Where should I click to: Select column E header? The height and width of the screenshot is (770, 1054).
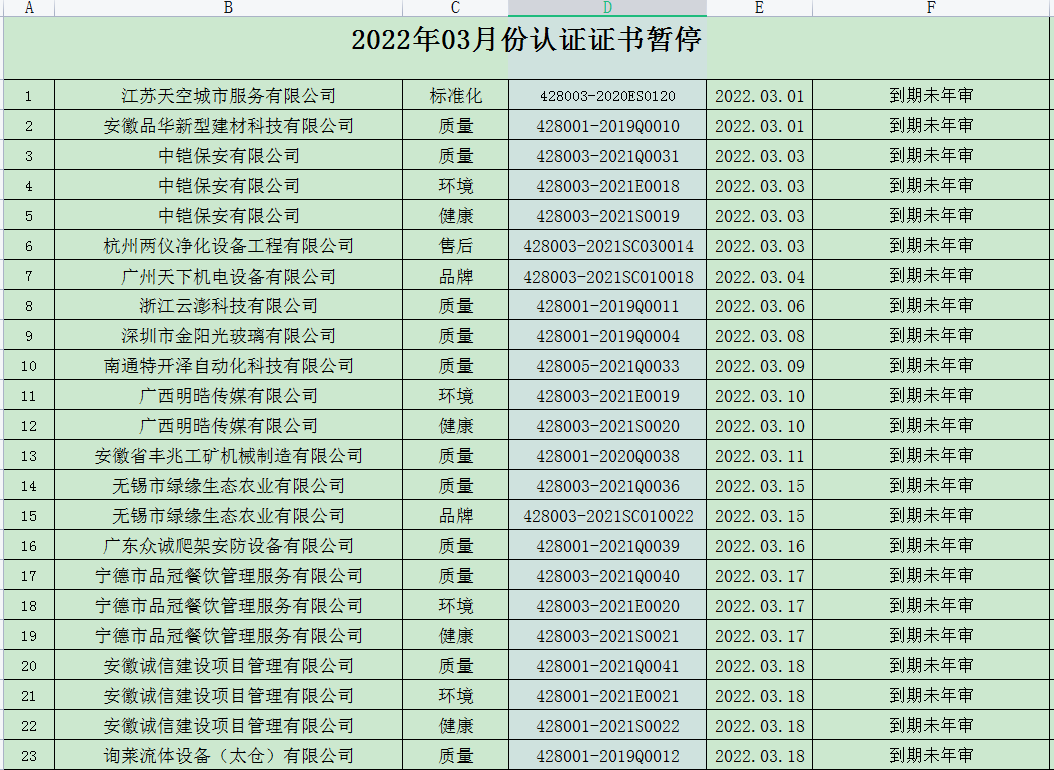click(759, 8)
